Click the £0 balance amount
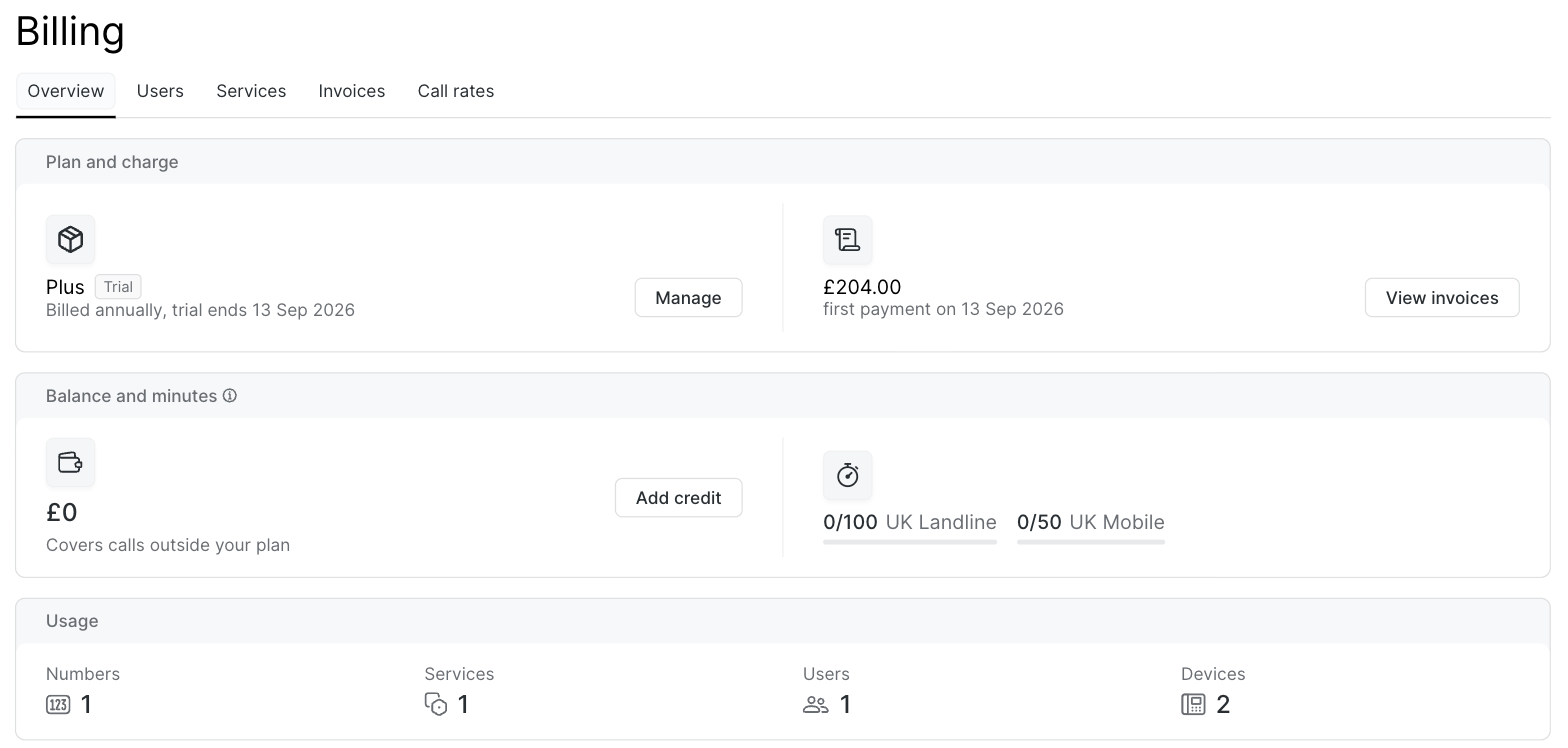The image size is (1568, 748). [x=62, y=513]
